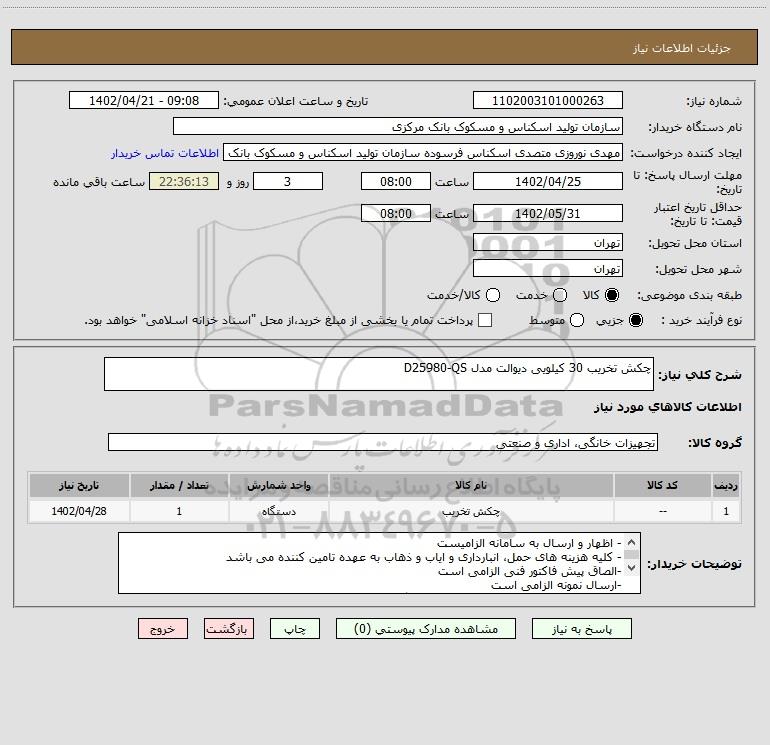Click the چکش تخریب item name cell
Viewport: 770px width, 745px height.
pos(471,511)
